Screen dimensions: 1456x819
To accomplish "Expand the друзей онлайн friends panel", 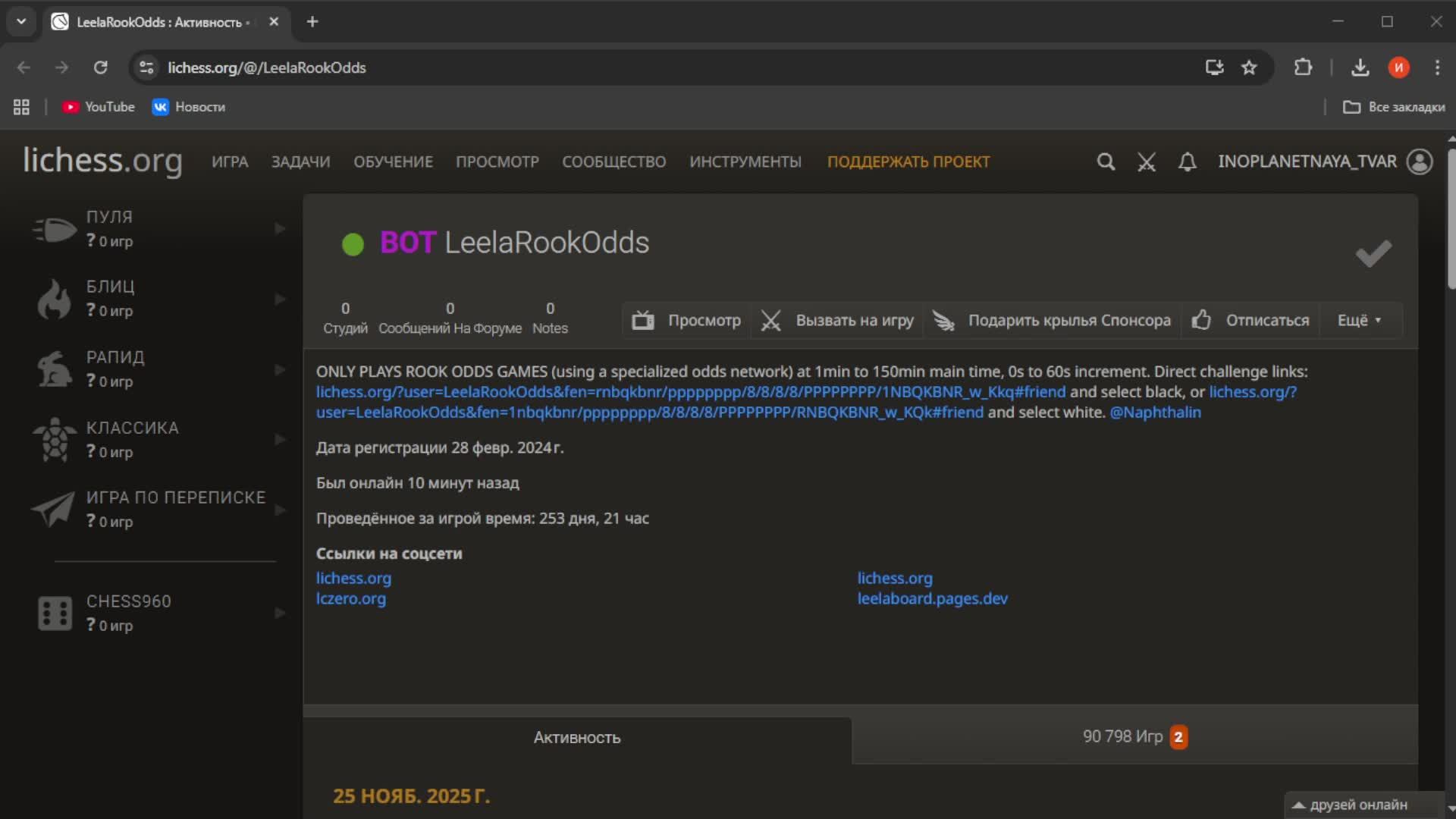I will [x=1357, y=805].
